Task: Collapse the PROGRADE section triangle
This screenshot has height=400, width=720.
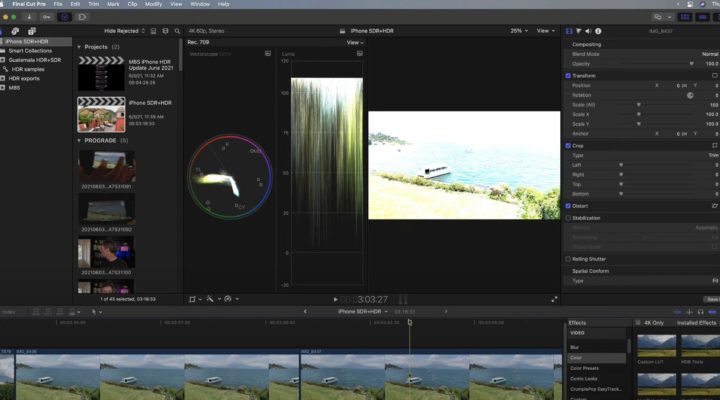Action: pyautogui.click(x=79, y=141)
